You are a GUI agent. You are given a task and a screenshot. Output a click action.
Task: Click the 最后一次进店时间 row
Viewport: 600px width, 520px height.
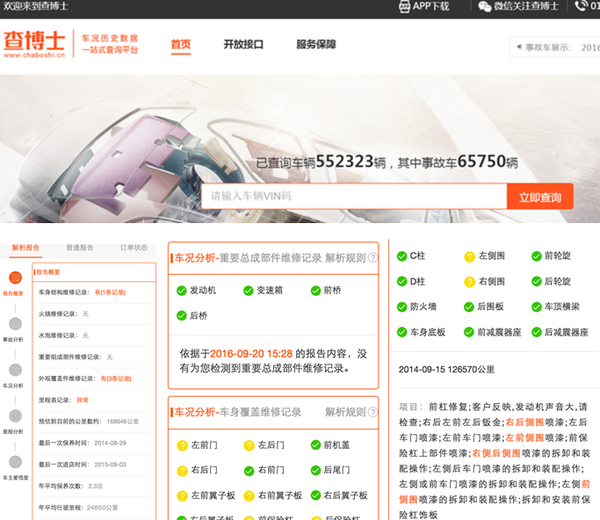94,465
